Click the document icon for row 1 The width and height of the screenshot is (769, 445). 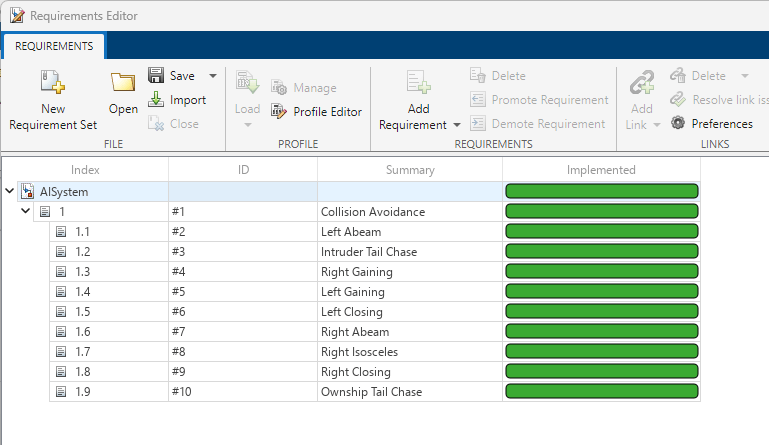pos(45,211)
